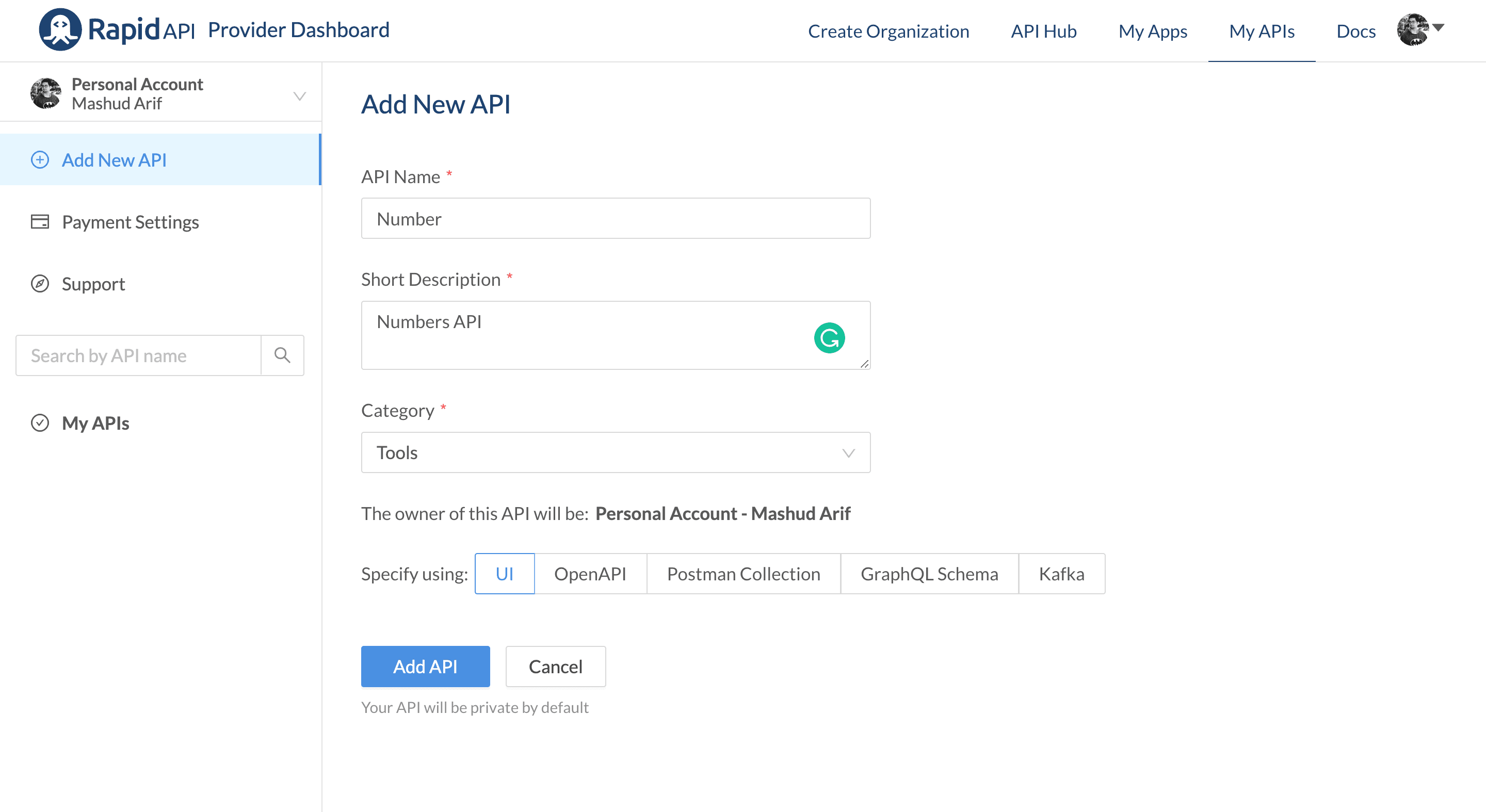Select GraphQL Schema option
This screenshot has height=812, width=1486.
tap(929, 574)
